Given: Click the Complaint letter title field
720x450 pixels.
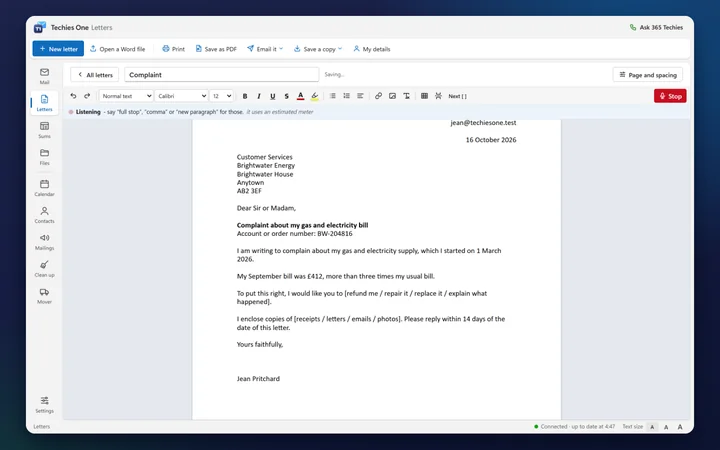Looking at the screenshot, I should pos(221,74).
